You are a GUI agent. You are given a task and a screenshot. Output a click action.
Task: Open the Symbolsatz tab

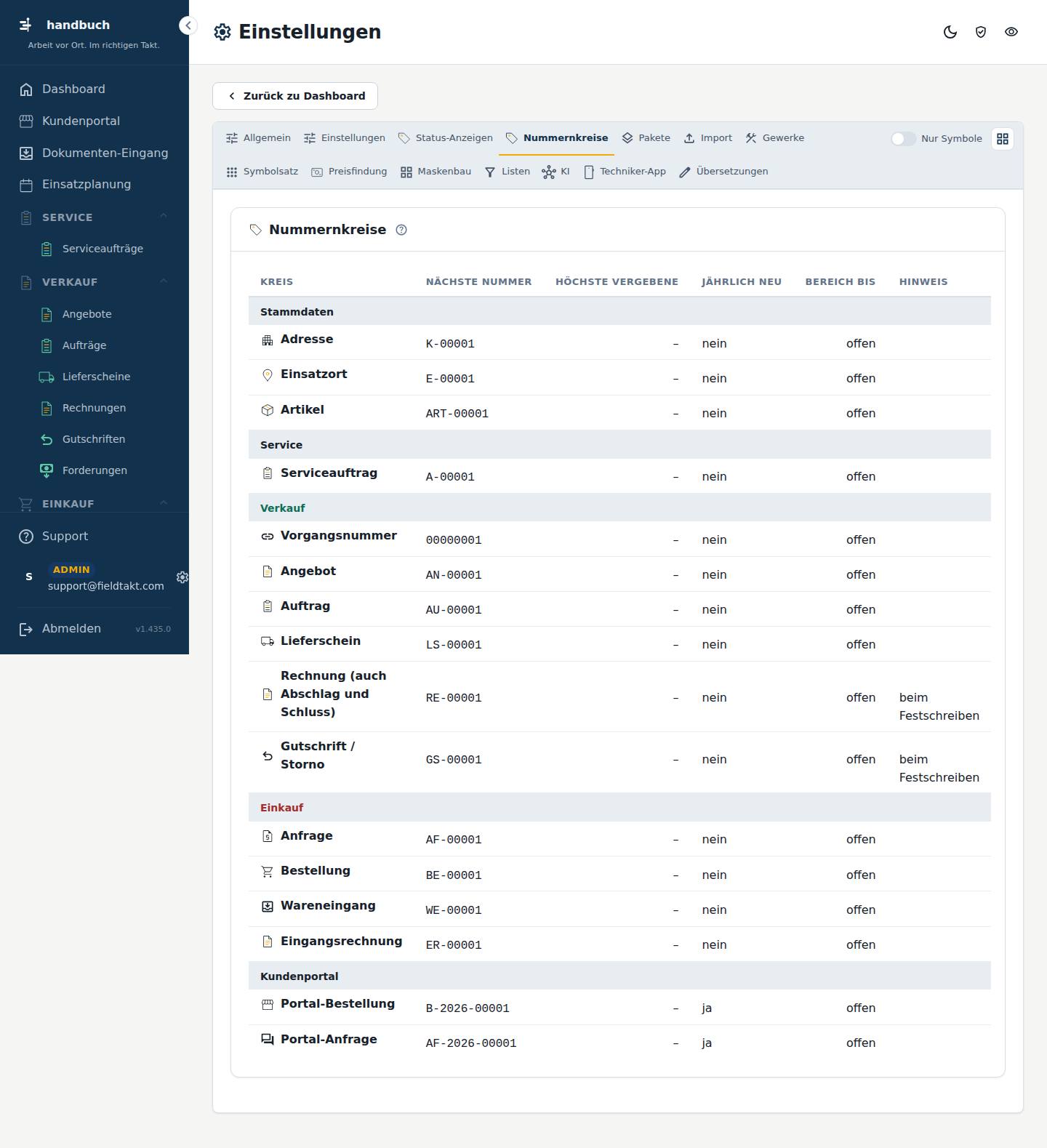pyautogui.click(x=262, y=172)
